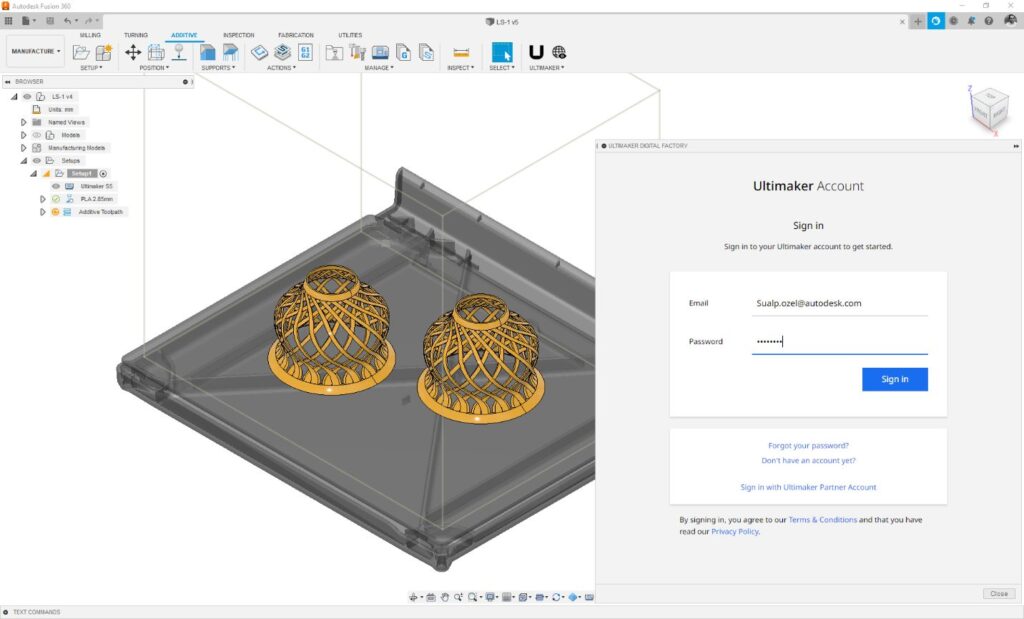1024x619 pixels.
Task: Select the Move position tool
Action: 134,52
